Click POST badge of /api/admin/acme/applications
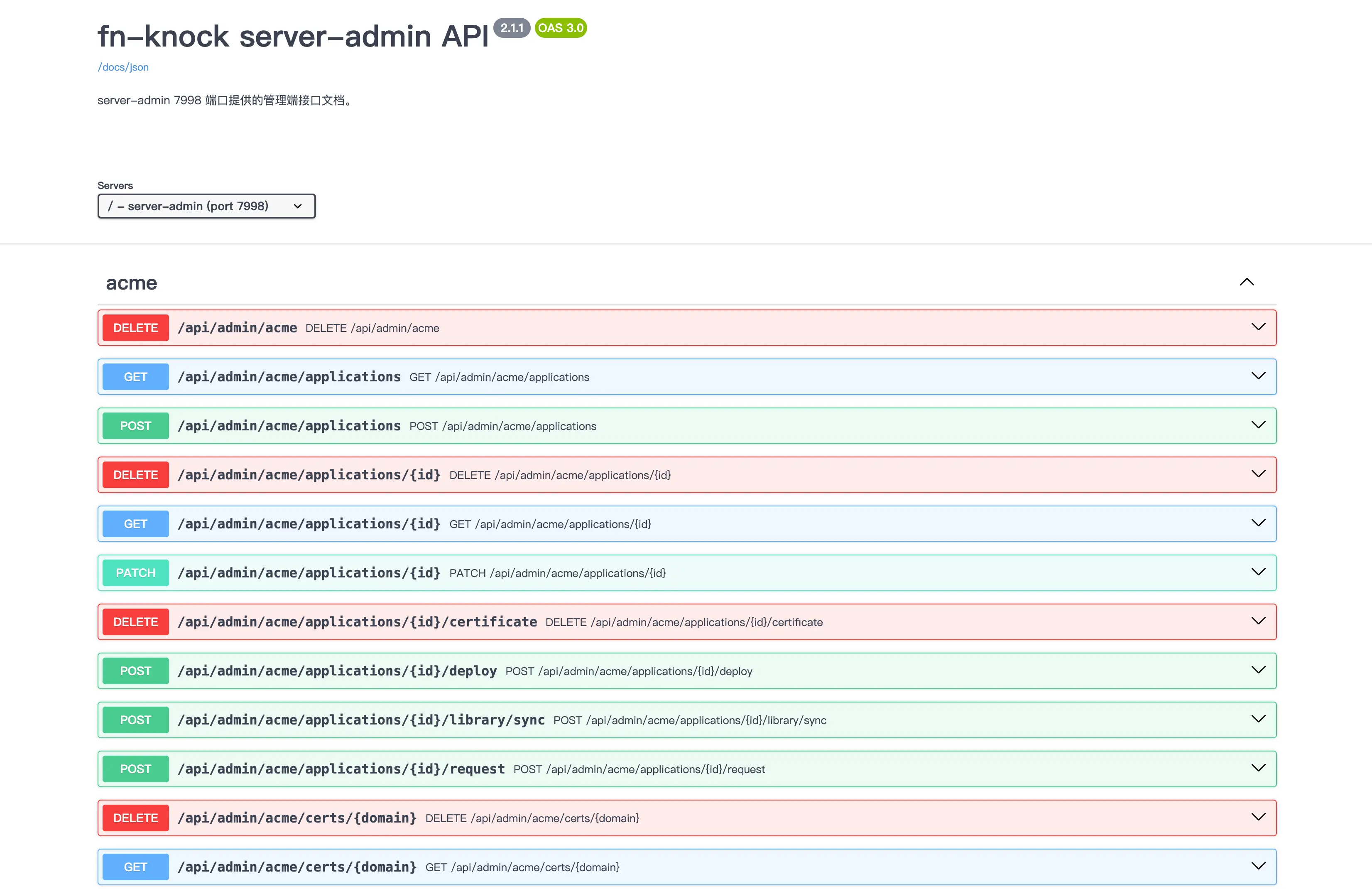 pyautogui.click(x=135, y=425)
